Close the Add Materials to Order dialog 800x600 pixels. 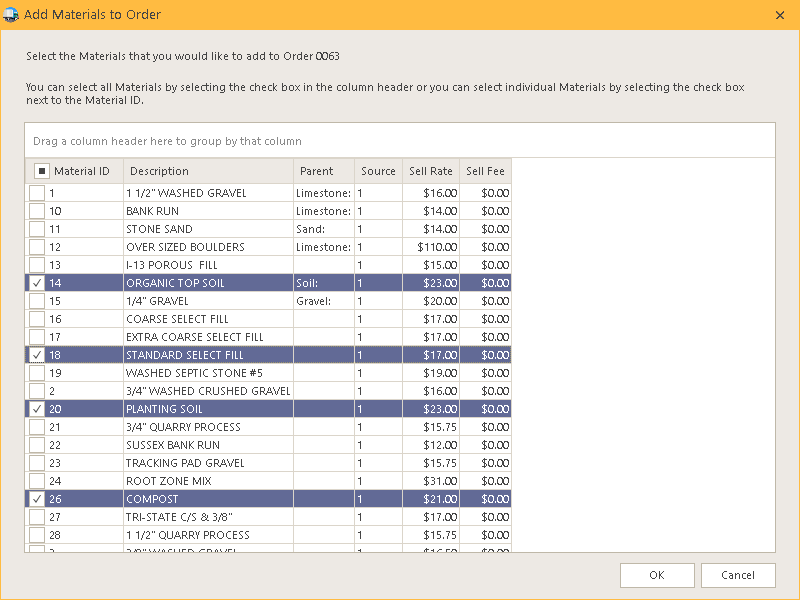779,15
